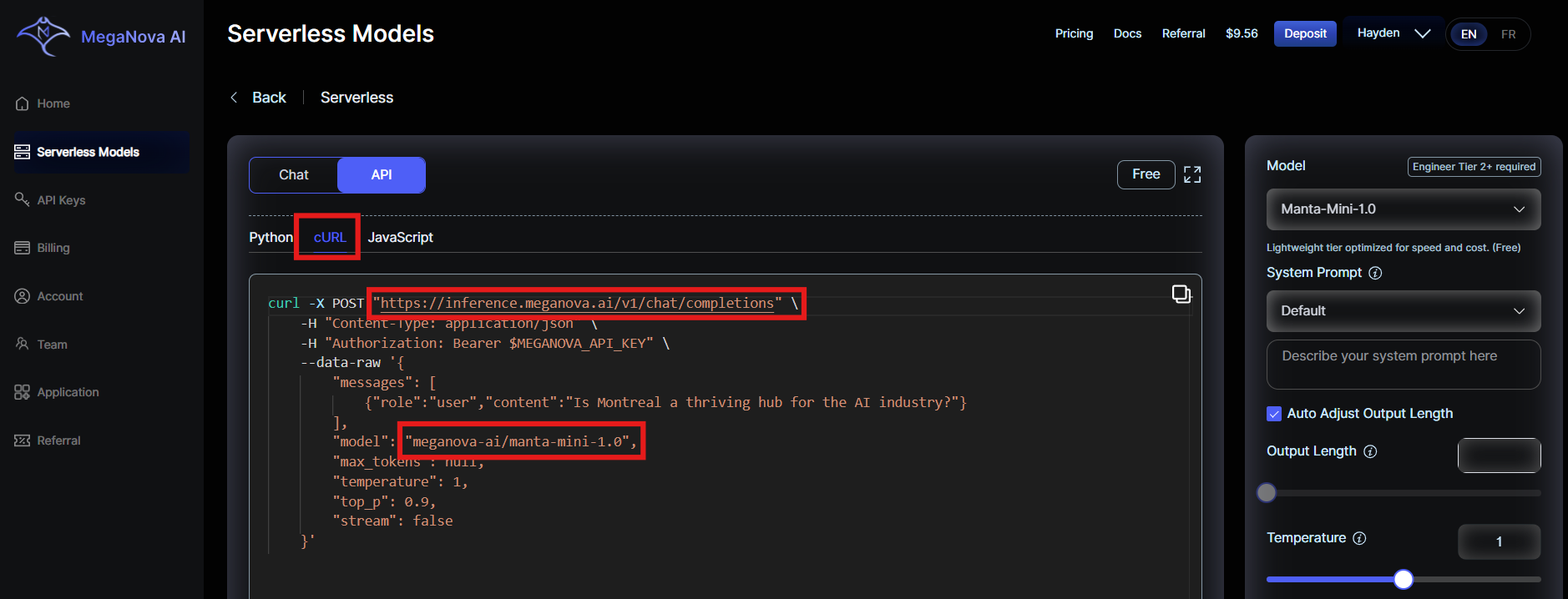Open Team section icon
The image size is (1568, 599).
(23, 344)
